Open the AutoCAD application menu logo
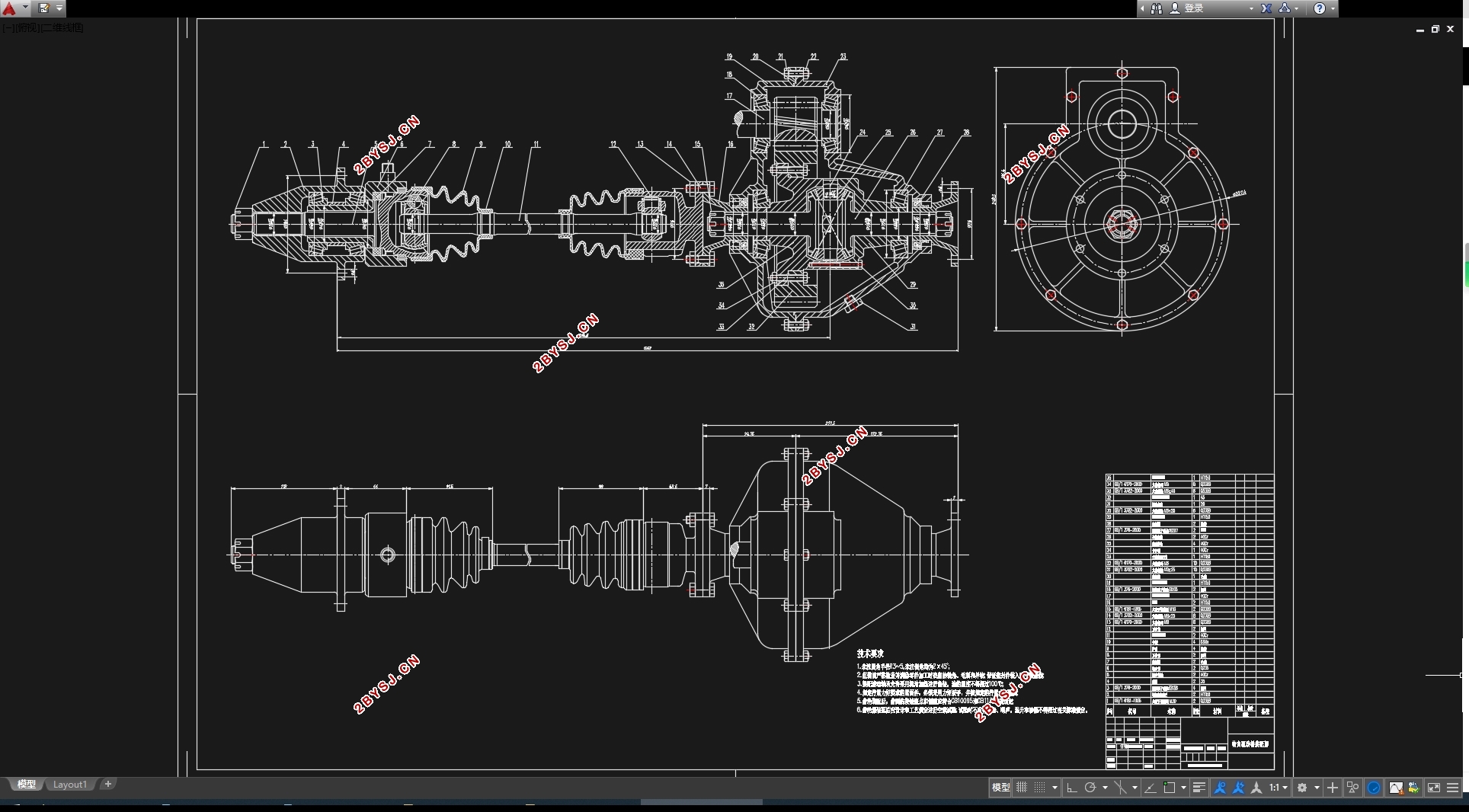This screenshot has height=812, width=1469. click(9, 8)
